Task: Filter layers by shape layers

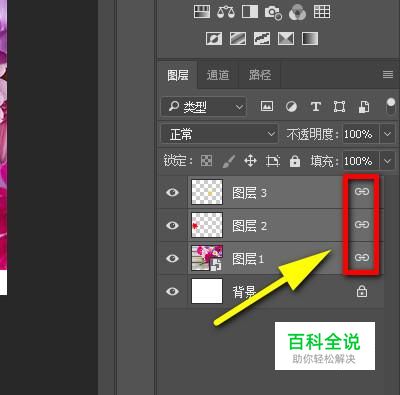Action: pyautogui.click(x=339, y=107)
